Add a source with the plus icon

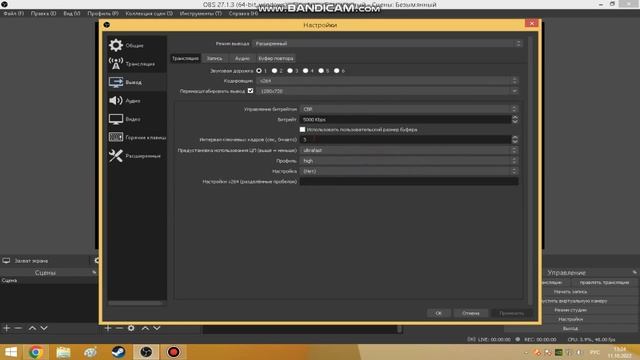click(108, 328)
